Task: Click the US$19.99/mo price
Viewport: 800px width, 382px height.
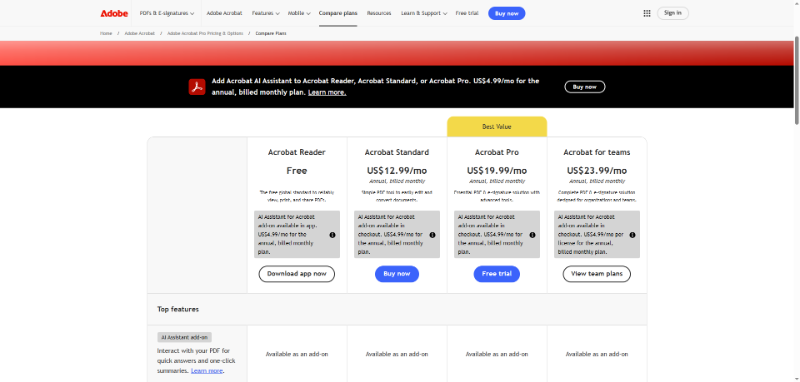Action: pos(497,170)
